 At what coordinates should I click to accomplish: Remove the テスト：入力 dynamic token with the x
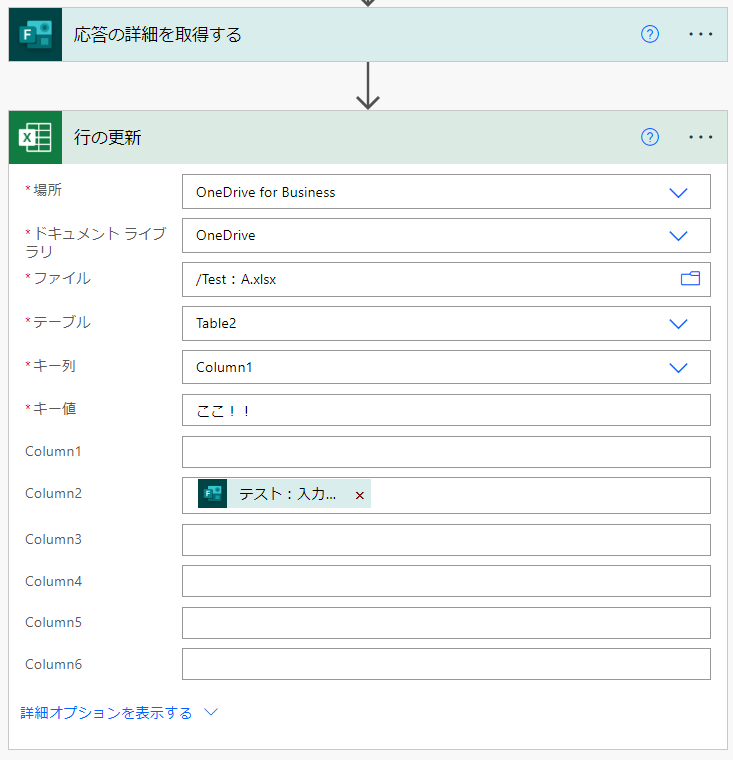360,495
